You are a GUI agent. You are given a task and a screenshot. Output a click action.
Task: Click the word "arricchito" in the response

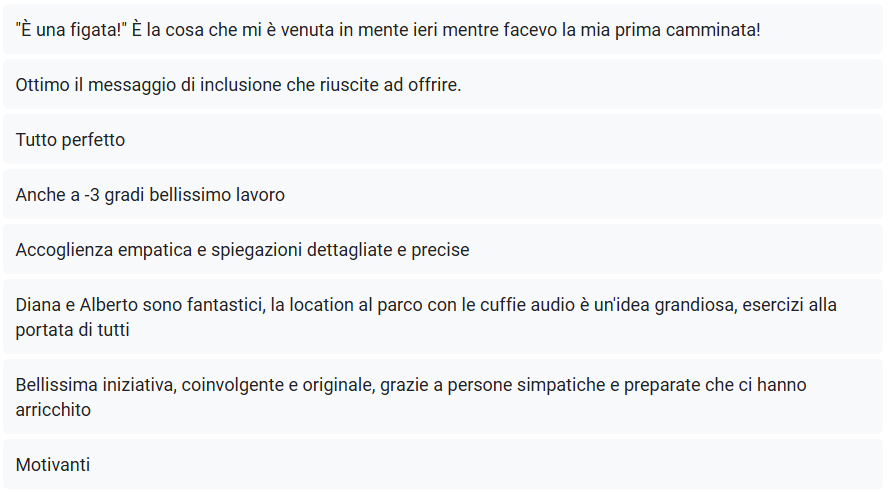[53, 410]
